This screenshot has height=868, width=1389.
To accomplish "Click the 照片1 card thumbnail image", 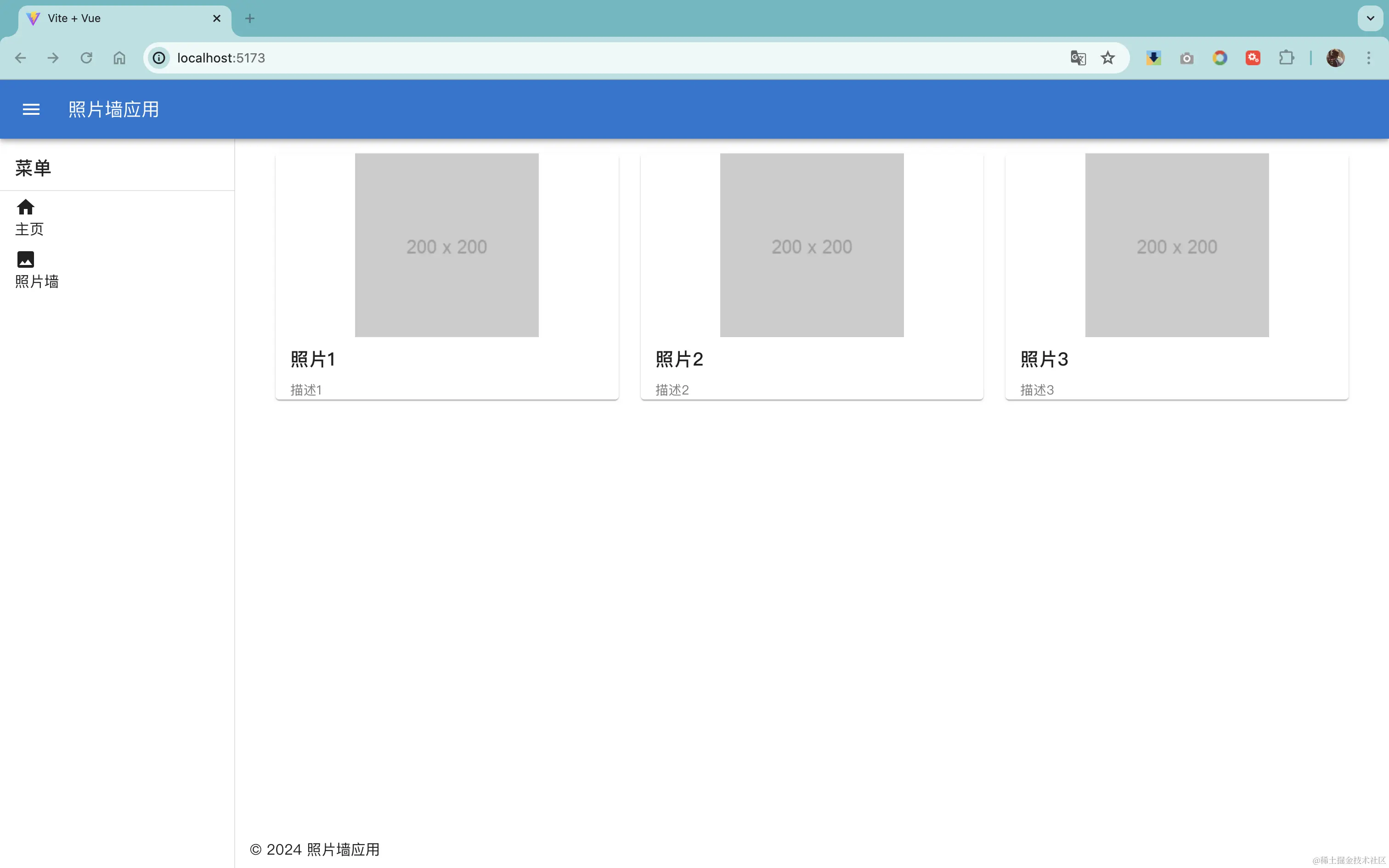I will pyautogui.click(x=446, y=245).
